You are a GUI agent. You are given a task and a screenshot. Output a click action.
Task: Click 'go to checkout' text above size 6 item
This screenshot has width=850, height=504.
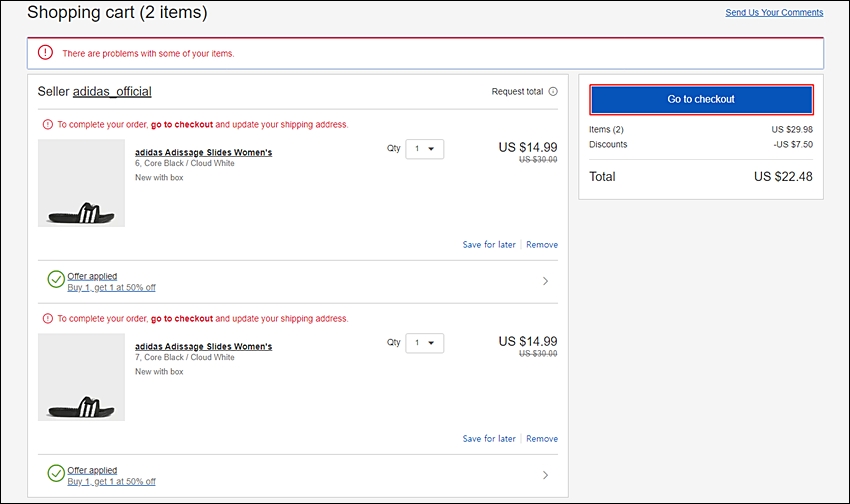tap(182, 125)
